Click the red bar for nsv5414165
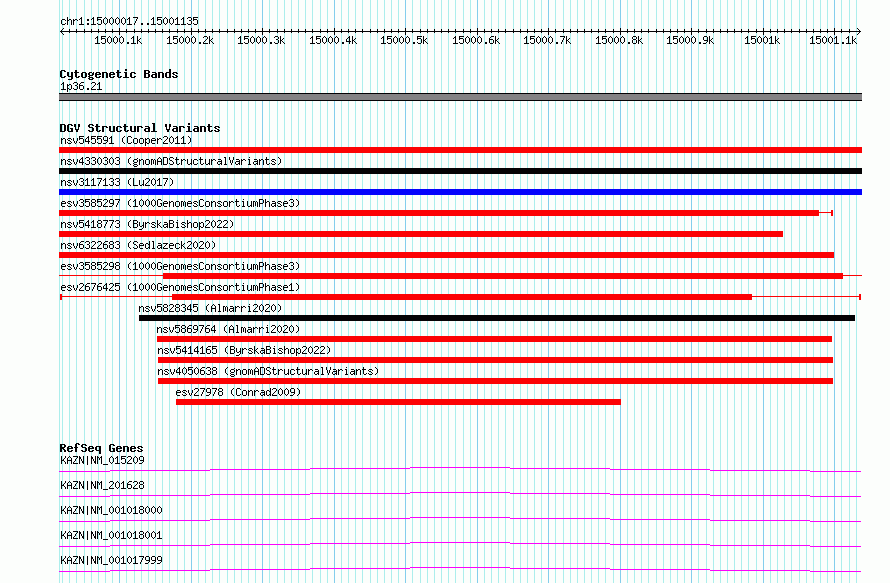 pos(496,360)
